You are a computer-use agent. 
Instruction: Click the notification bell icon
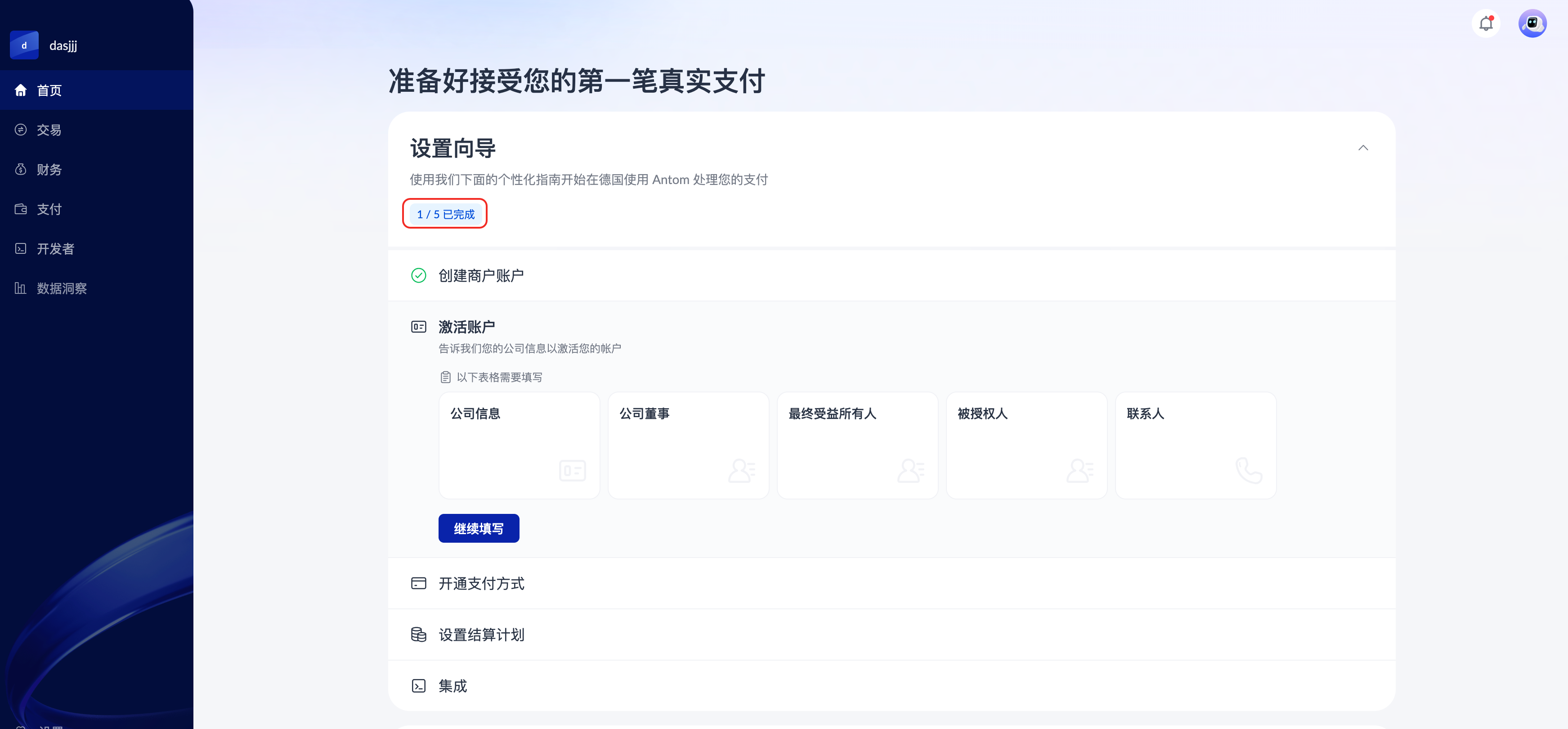pos(1486,23)
